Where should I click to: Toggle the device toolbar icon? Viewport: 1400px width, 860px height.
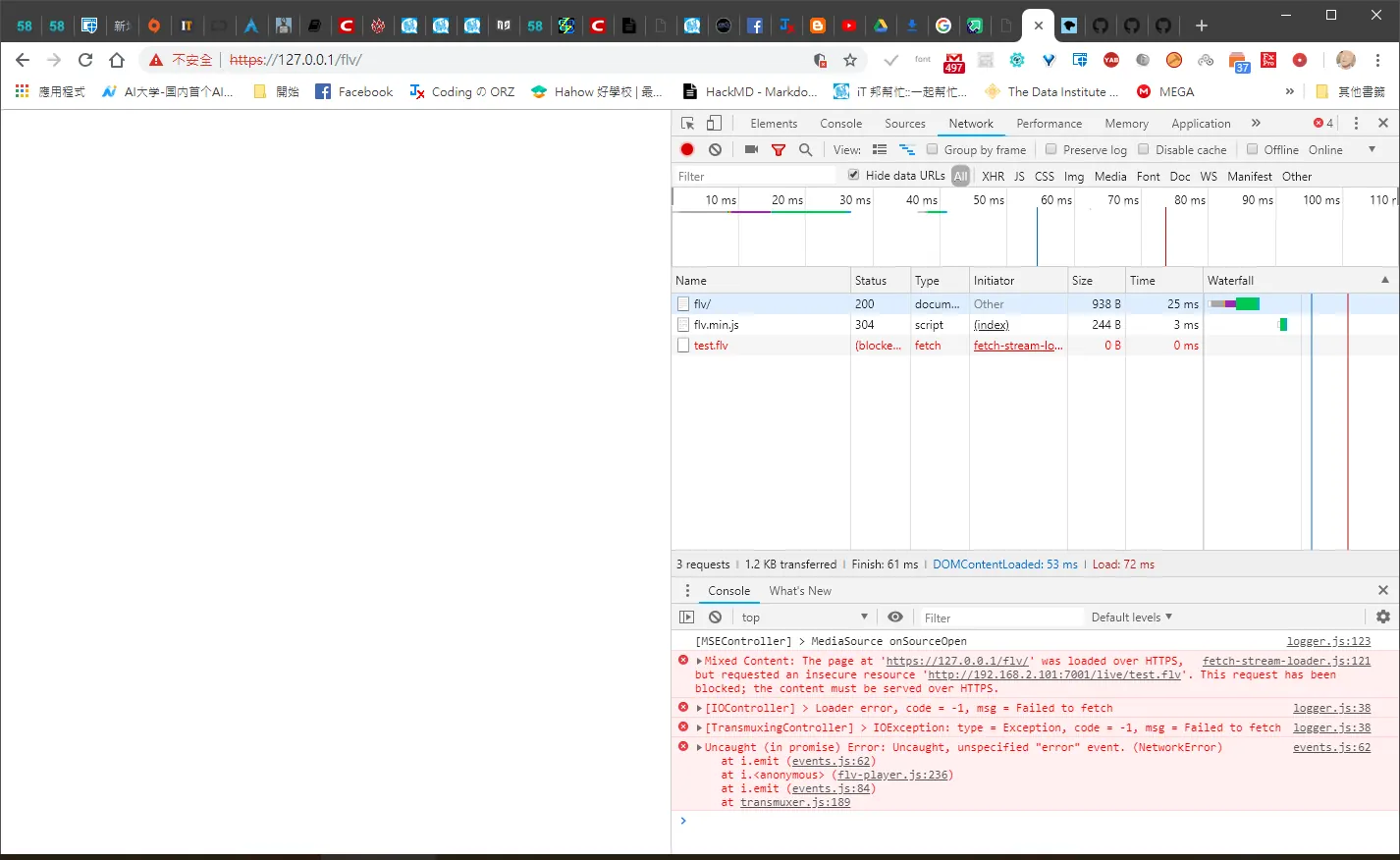tap(715, 123)
